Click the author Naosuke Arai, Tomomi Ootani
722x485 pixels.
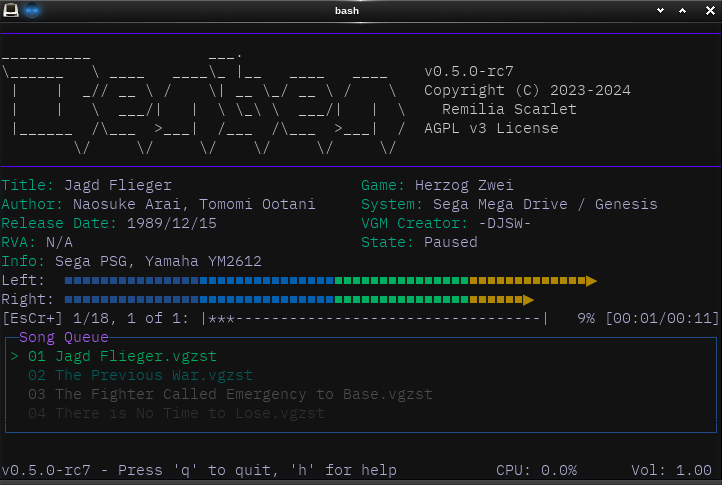click(x=194, y=205)
